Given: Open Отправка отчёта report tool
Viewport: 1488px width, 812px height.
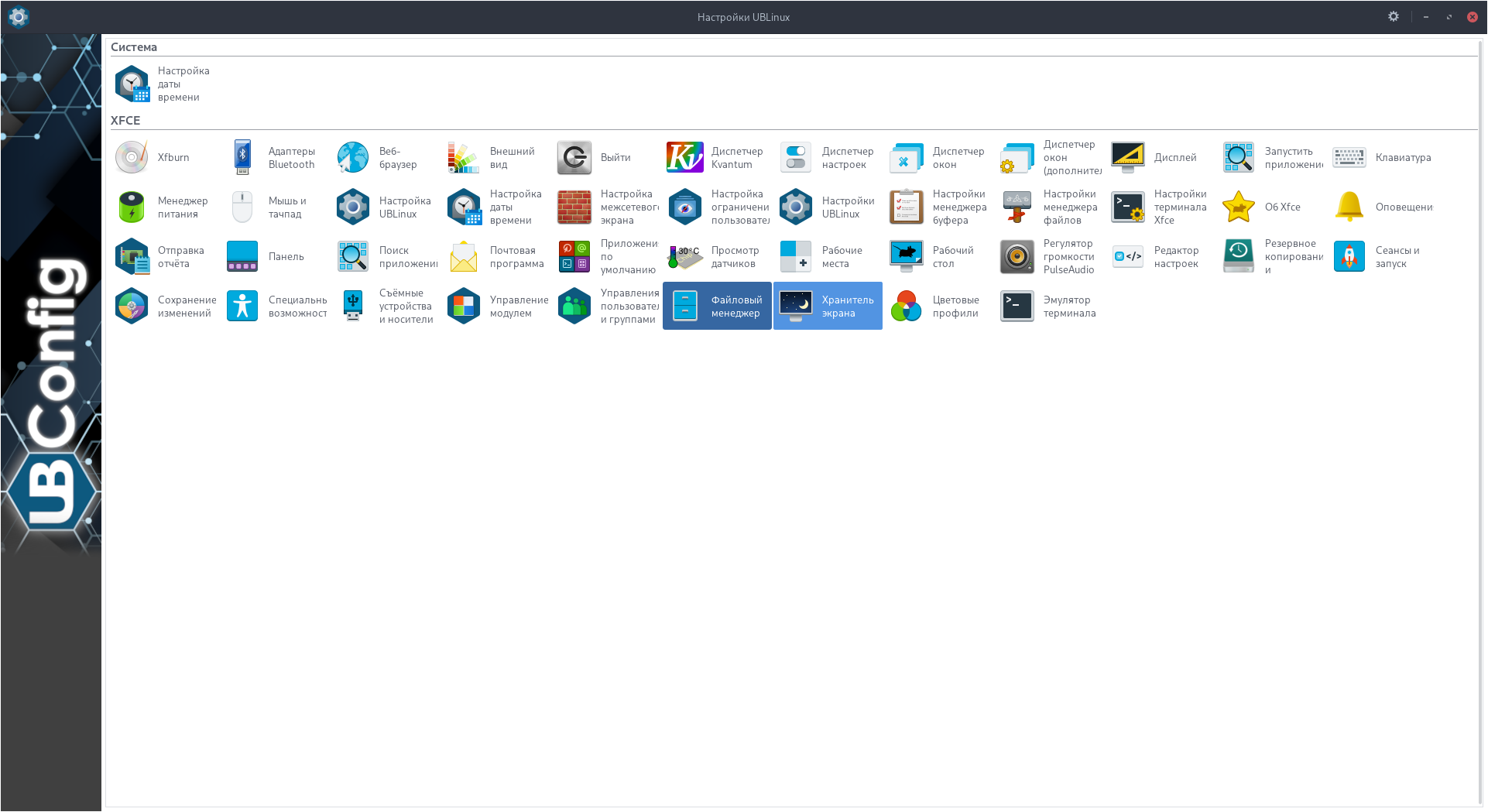Looking at the screenshot, I should (164, 257).
